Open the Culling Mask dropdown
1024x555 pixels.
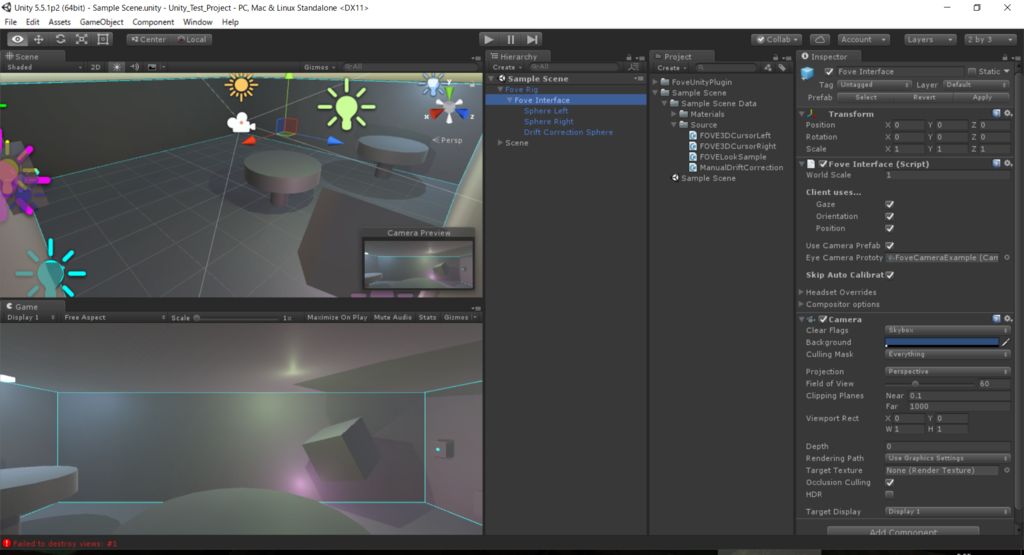point(948,354)
